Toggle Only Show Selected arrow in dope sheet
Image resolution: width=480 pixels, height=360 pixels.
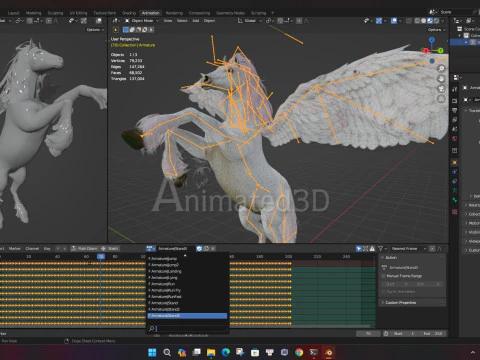point(359,249)
